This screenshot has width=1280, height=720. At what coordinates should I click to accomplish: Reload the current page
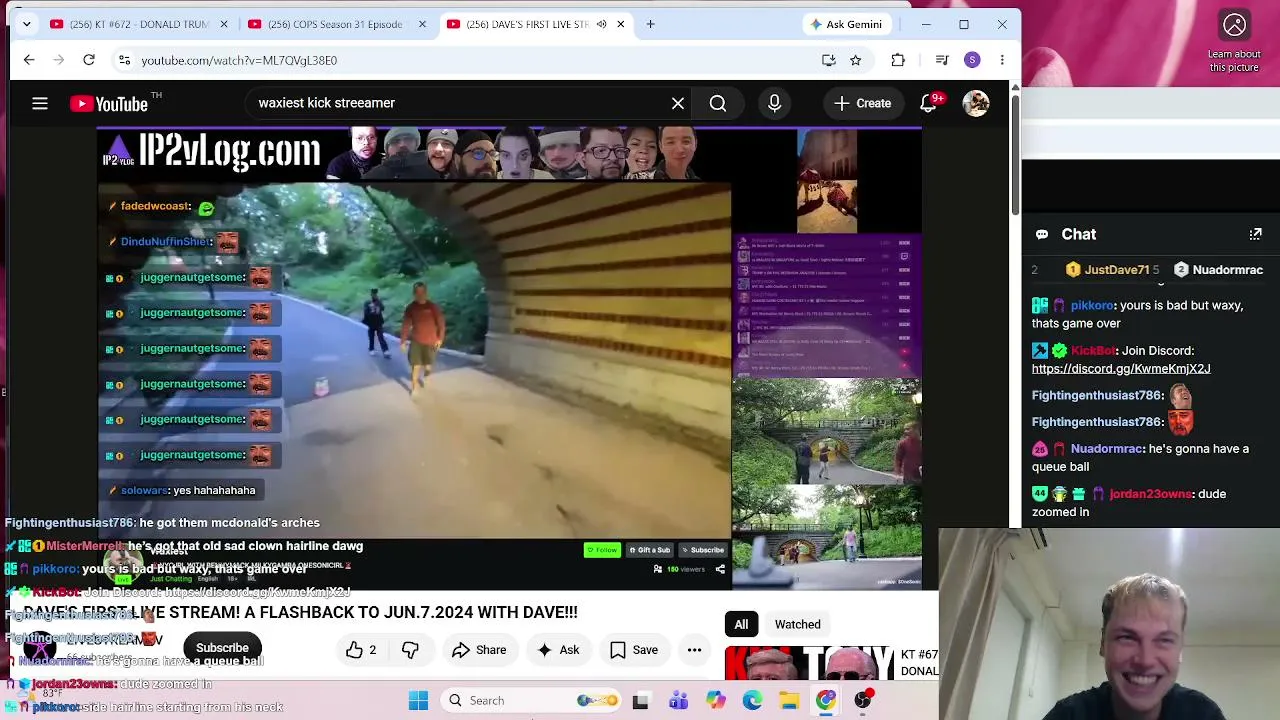pyautogui.click(x=89, y=60)
